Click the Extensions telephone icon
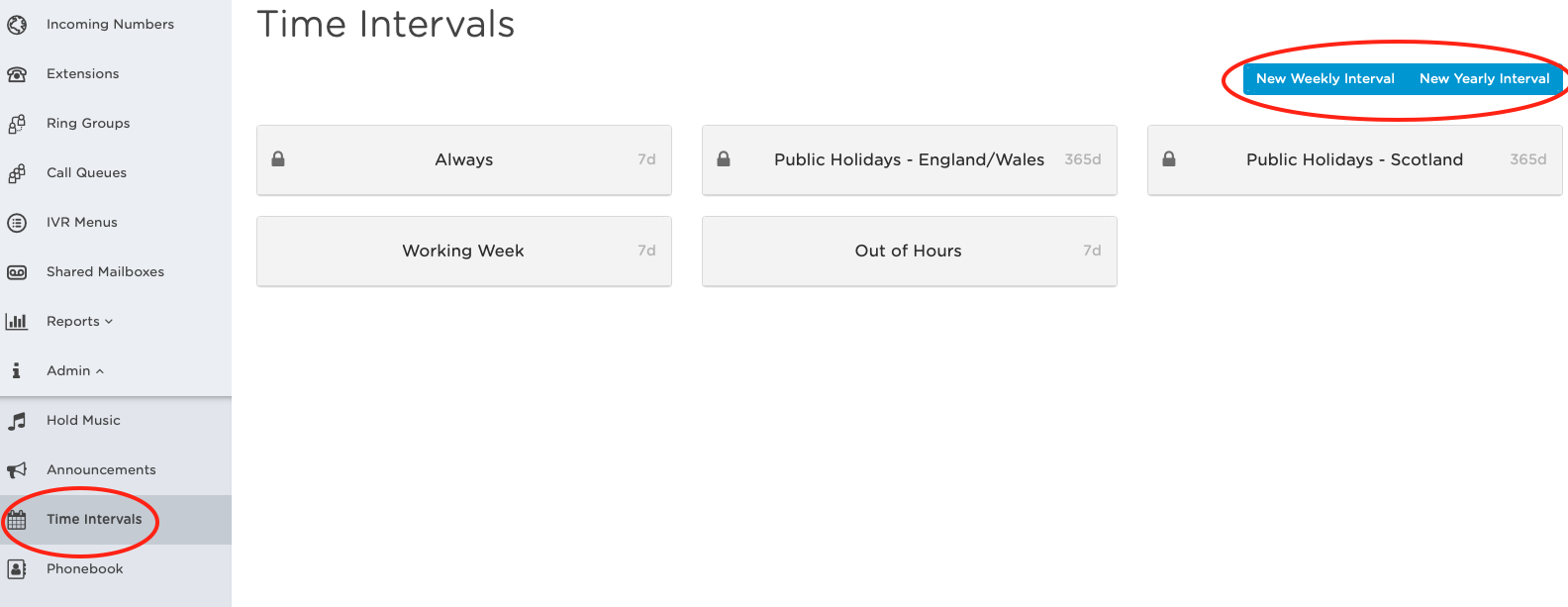 coord(17,73)
